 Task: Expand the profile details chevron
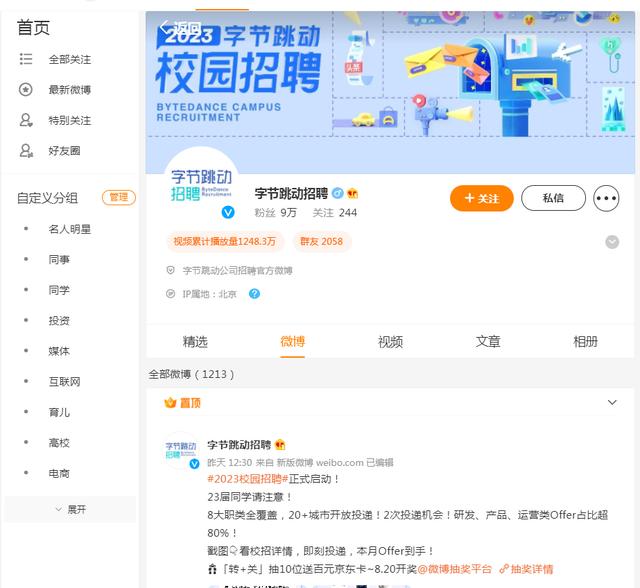tap(612, 242)
